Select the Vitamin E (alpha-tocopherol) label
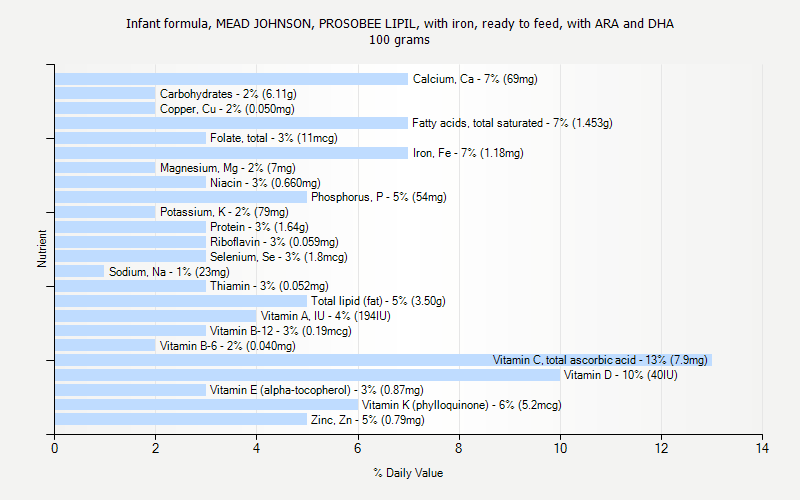This screenshot has height=500, width=800. [316, 390]
